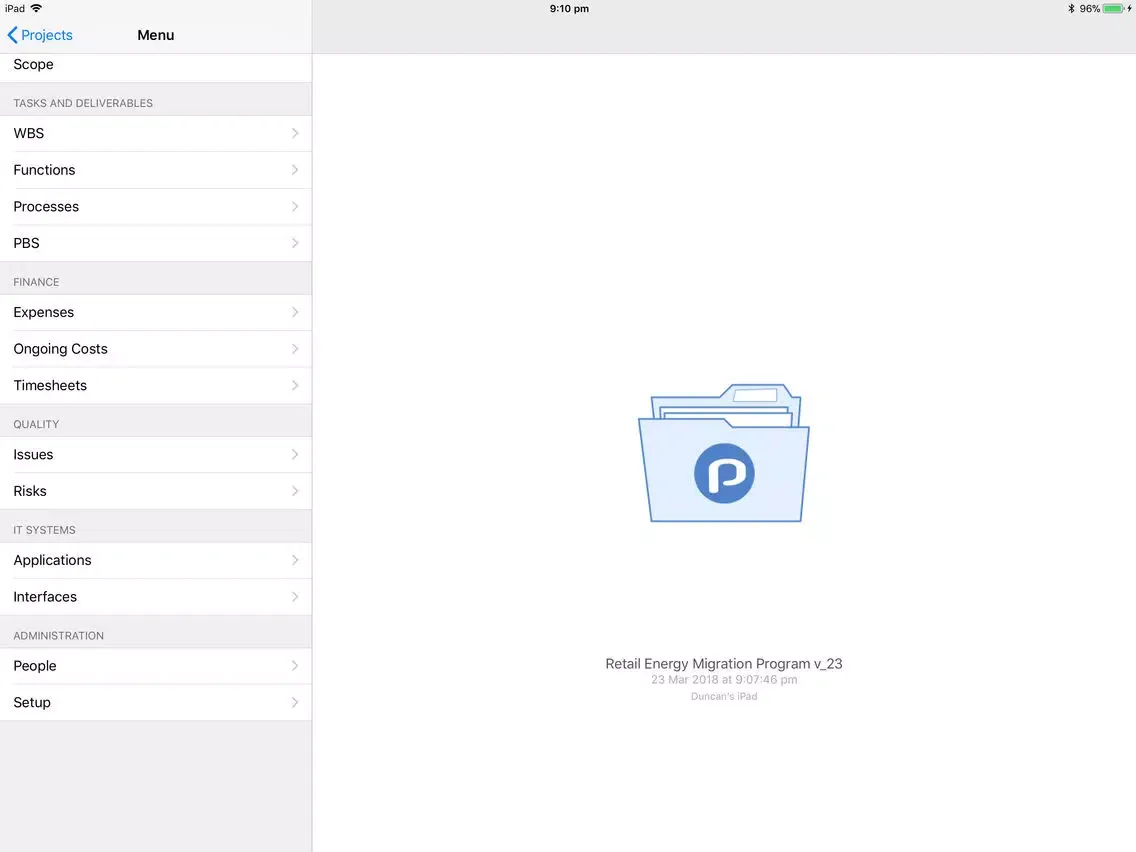The width and height of the screenshot is (1136, 852).
Task: Open the WBS menu item
Action: 156,133
